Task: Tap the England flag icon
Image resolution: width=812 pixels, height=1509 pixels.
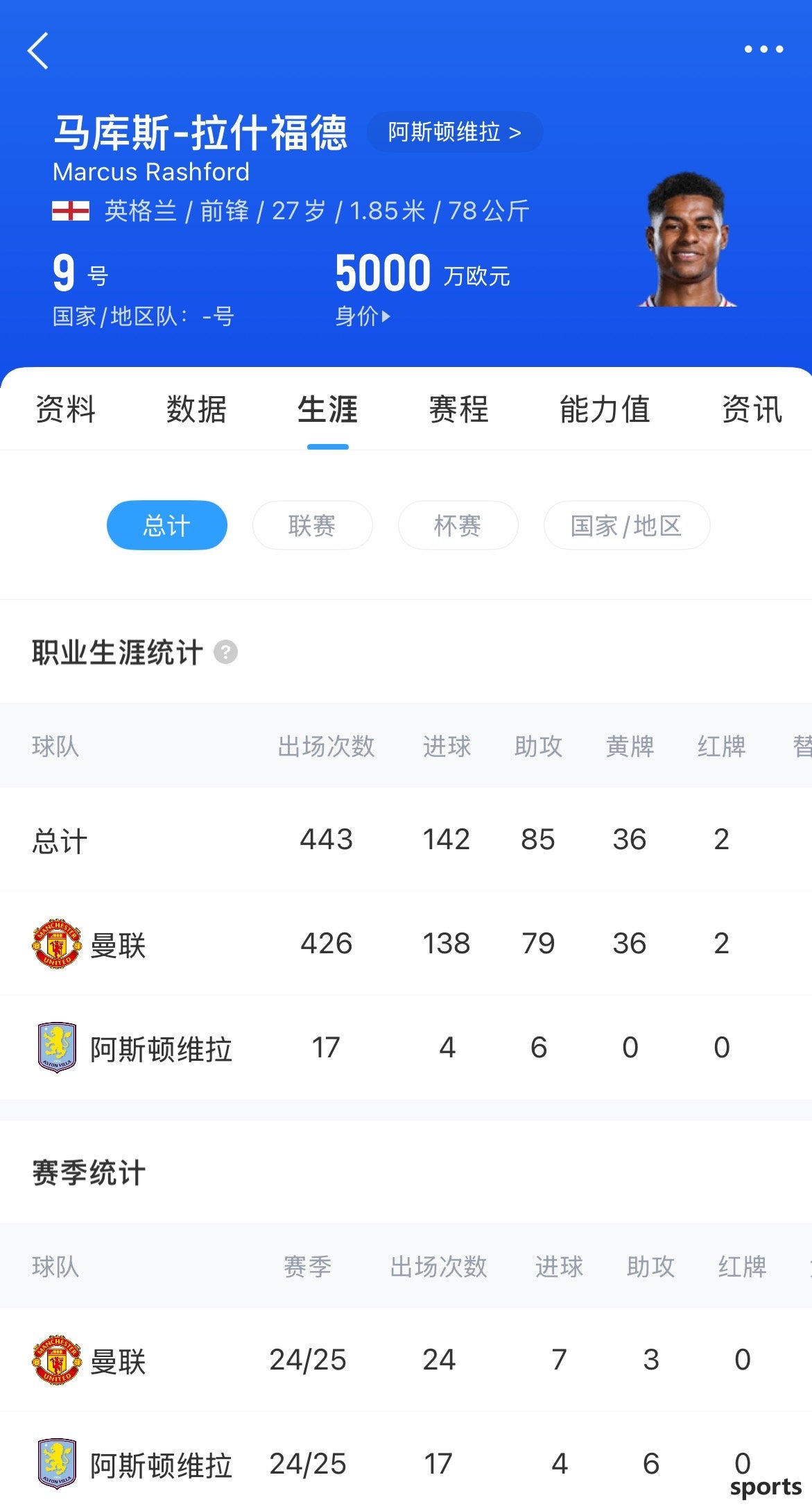Action: click(x=71, y=211)
